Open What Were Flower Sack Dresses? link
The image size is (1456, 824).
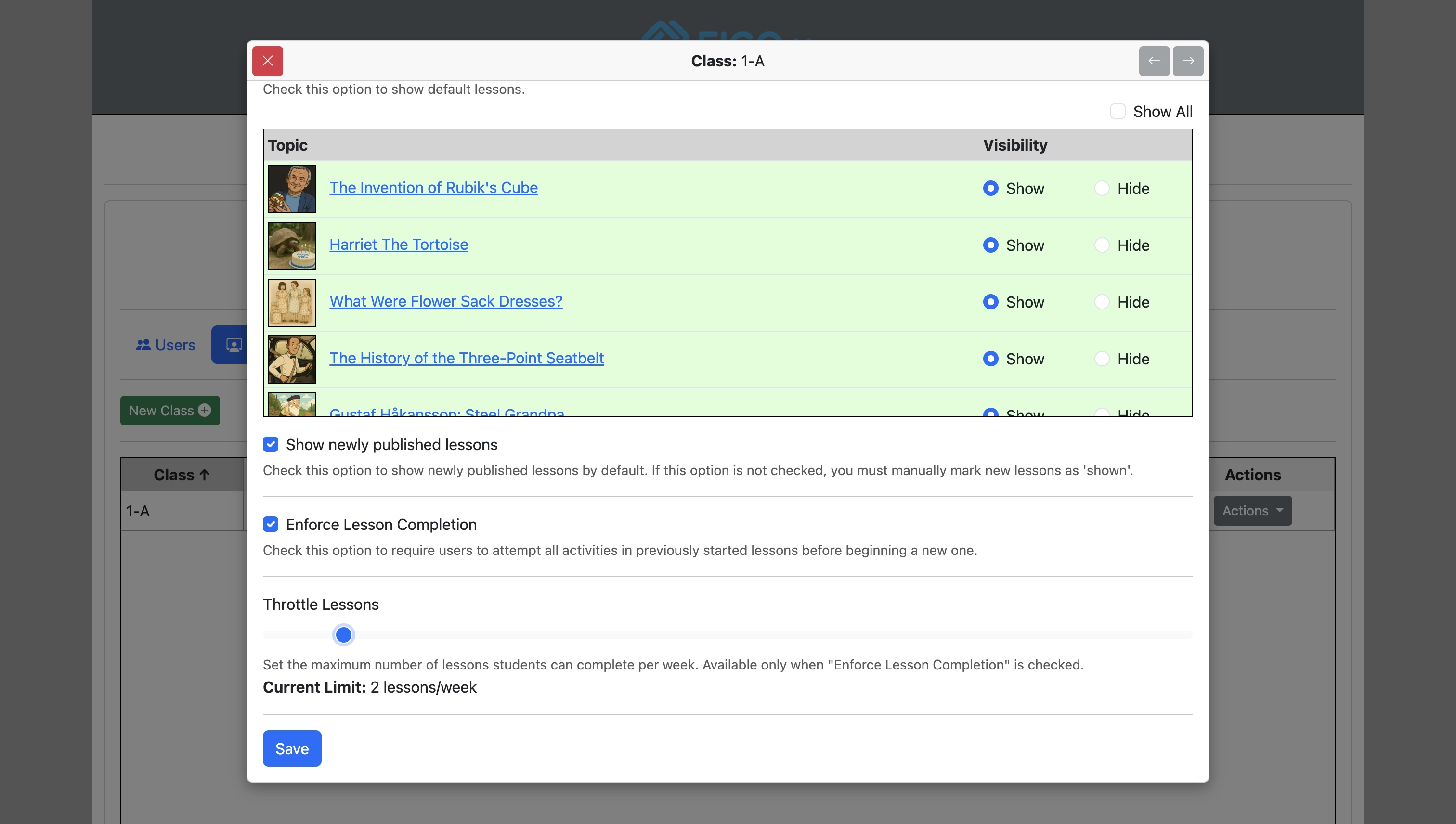coord(446,301)
